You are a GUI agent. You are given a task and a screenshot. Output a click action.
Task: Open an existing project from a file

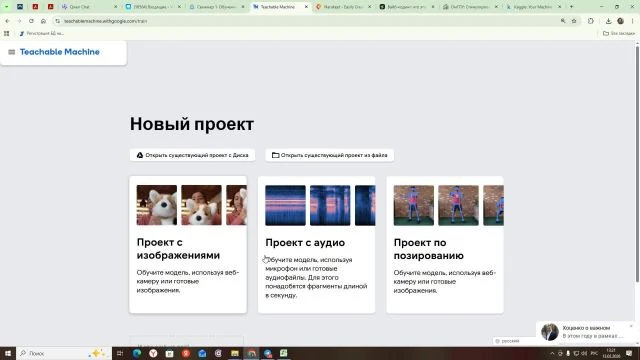tap(329, 155)
